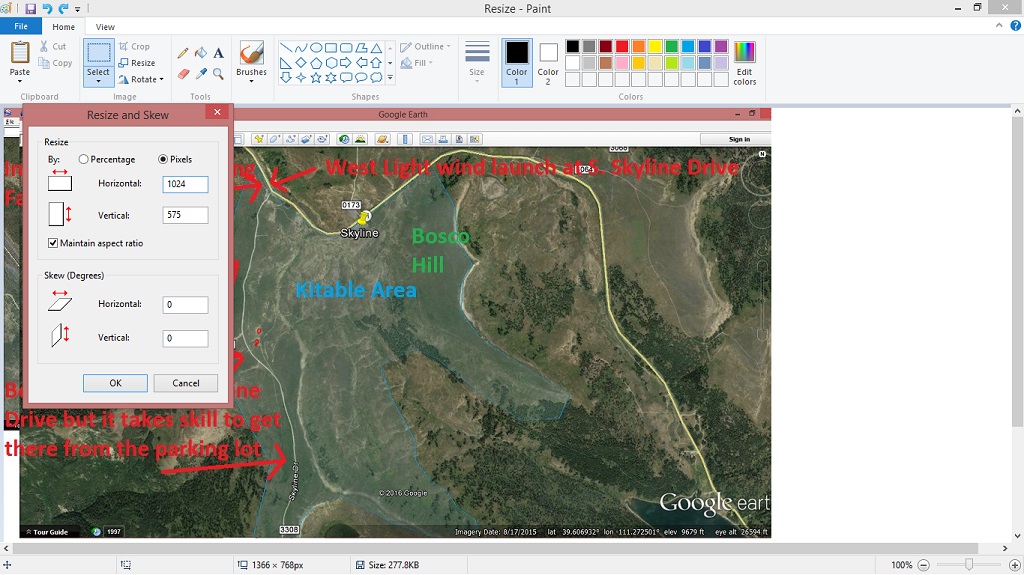
Task: Select the Pixels radio button
Action: (x=163, y=159)
